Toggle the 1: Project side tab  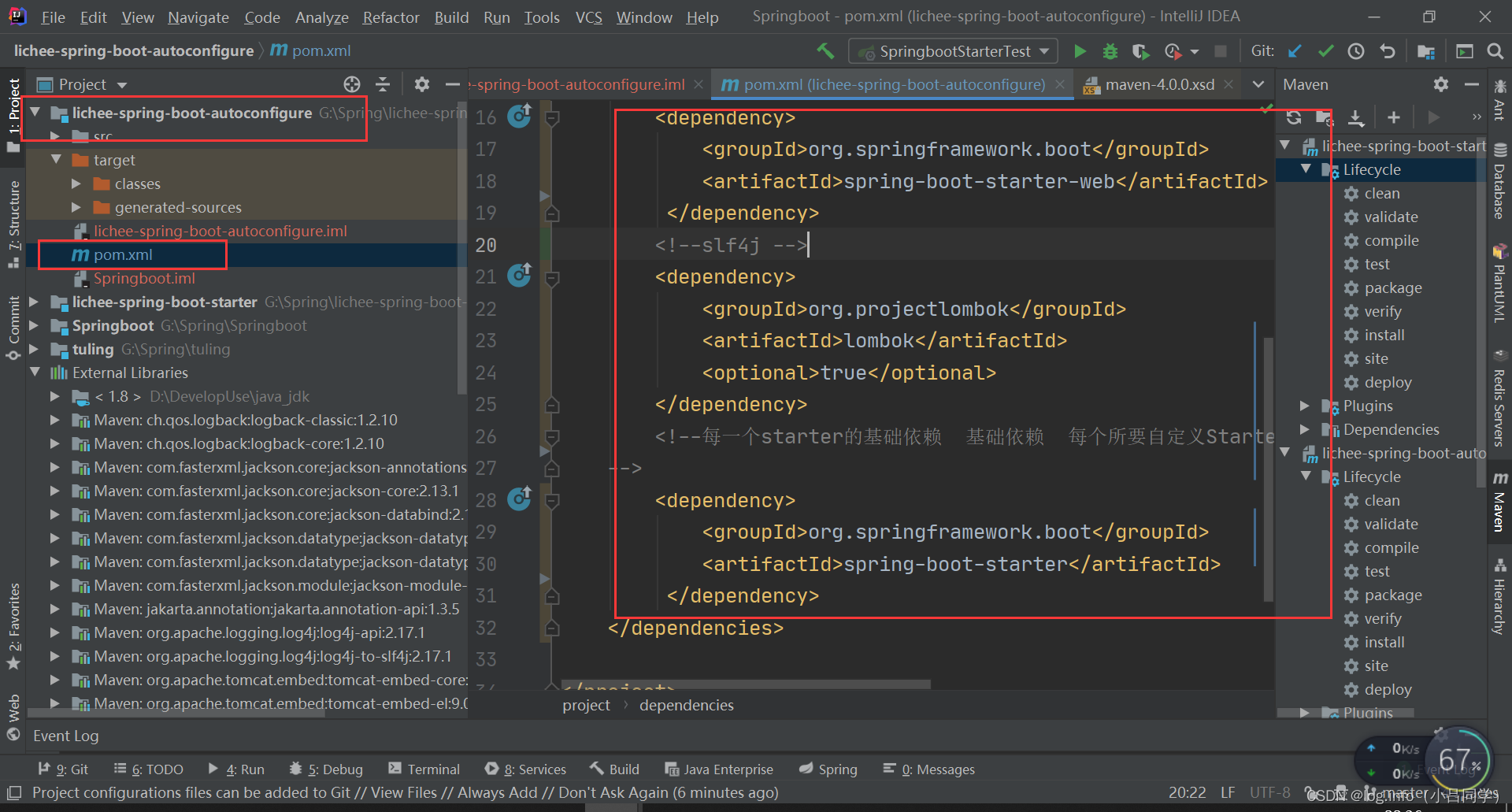click(13, 116)
